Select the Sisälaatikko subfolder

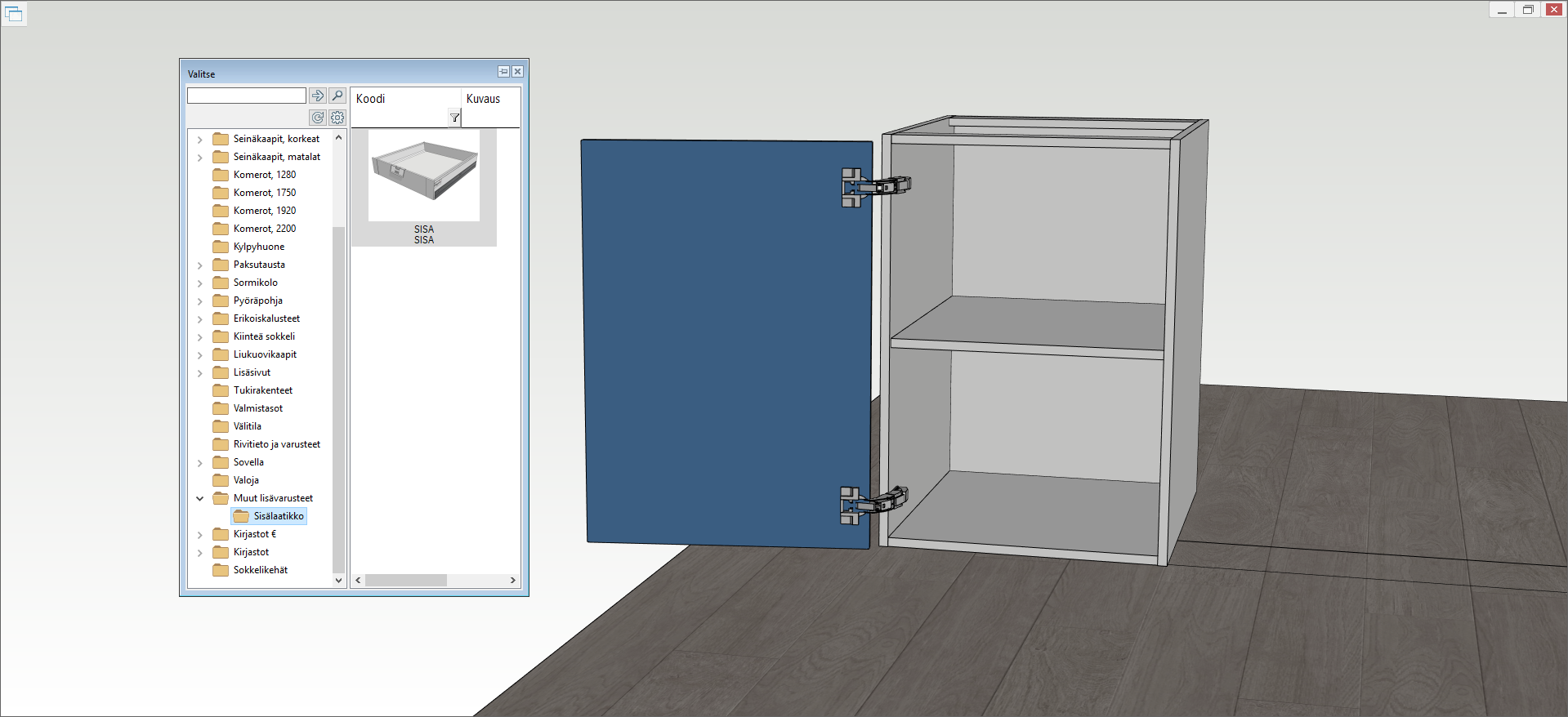point(278,516)
